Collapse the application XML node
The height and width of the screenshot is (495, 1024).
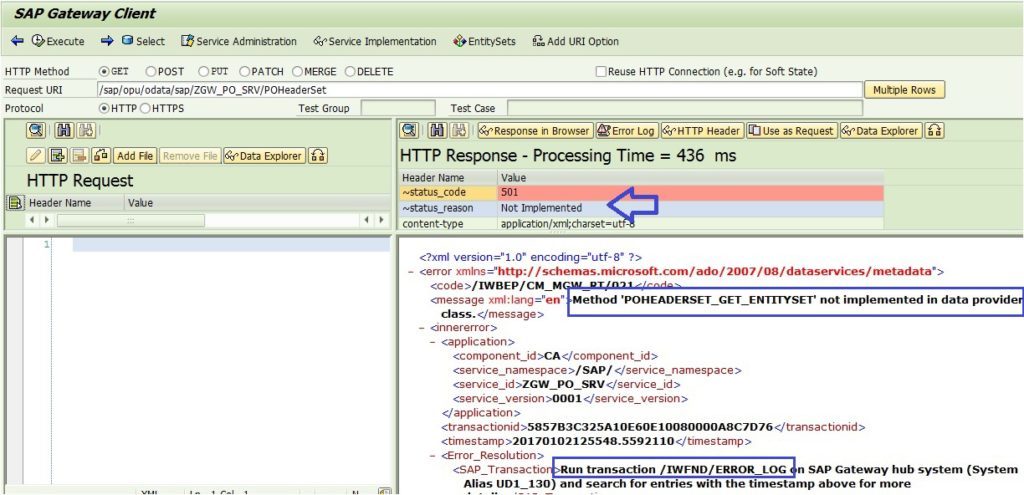click(x=433, y=342)
